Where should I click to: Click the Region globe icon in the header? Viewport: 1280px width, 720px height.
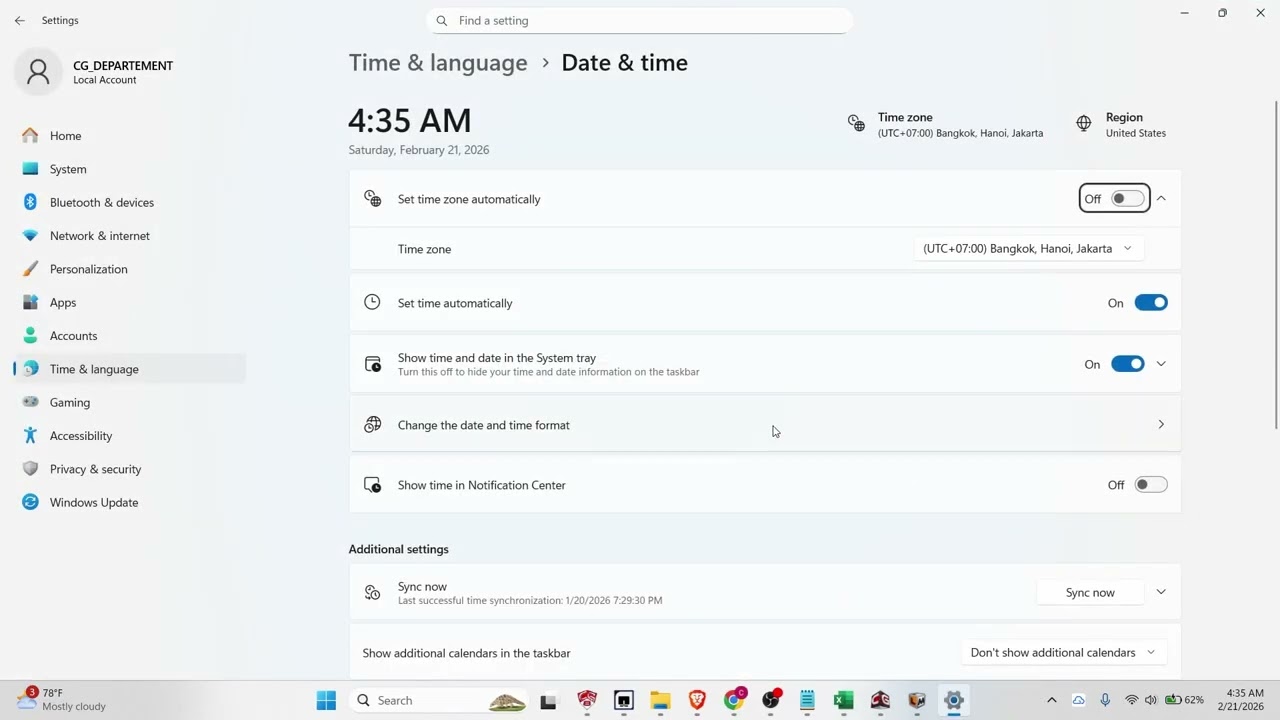[1084, 123]
